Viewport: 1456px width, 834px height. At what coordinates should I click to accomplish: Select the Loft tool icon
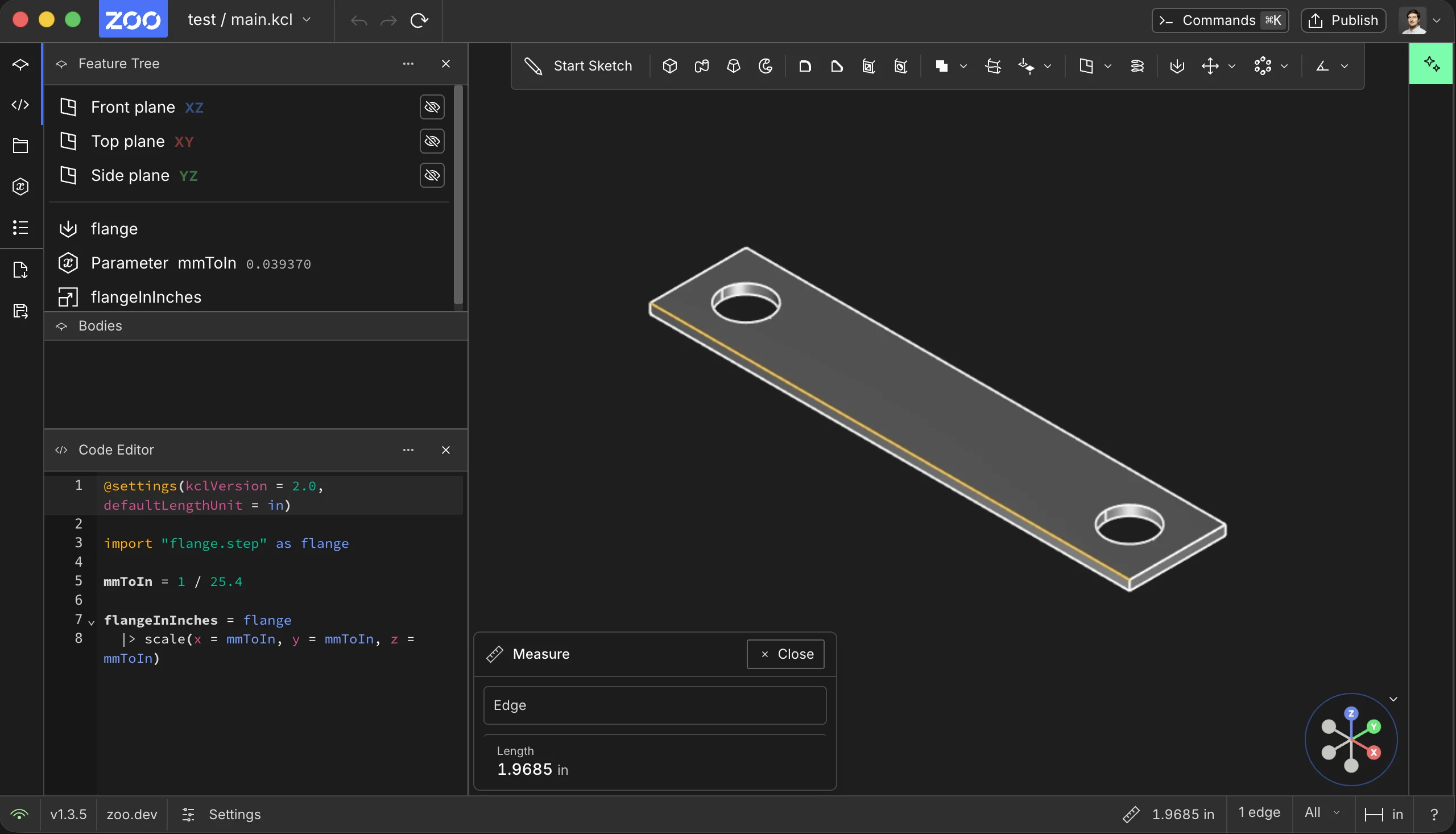tap(734, 66)
